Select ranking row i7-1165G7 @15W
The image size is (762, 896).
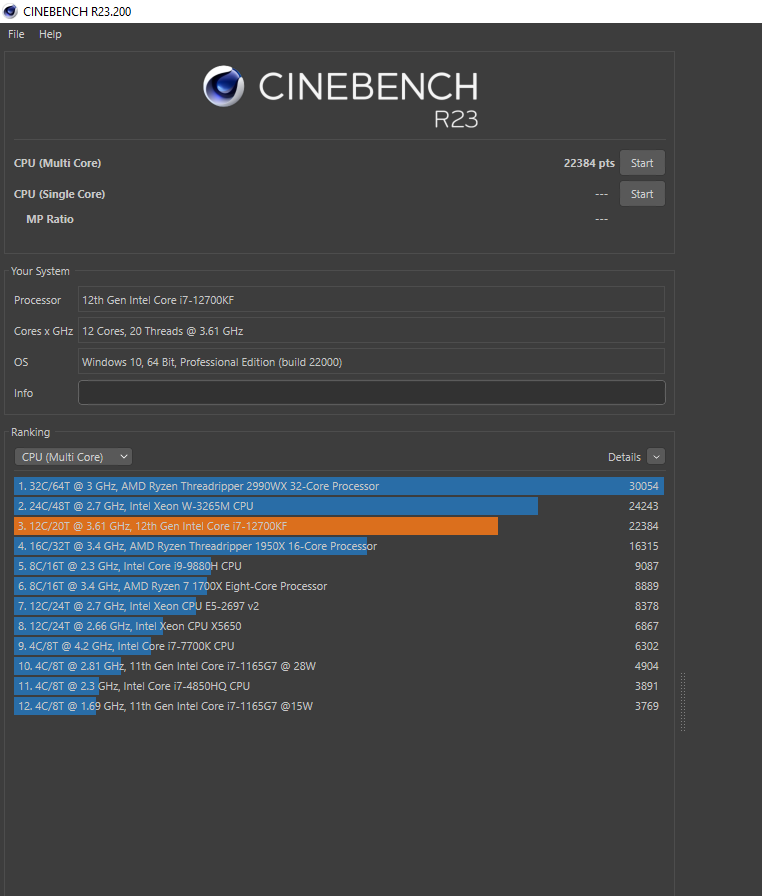(339, 706)
